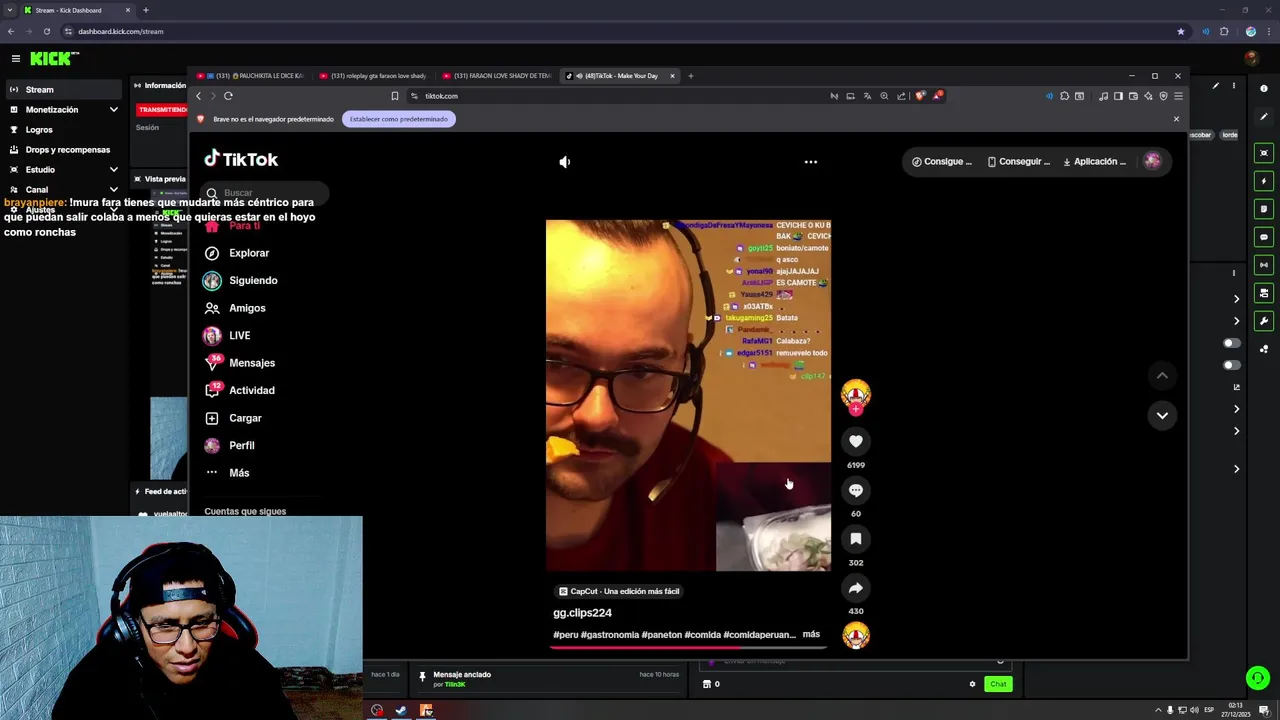
Task: Click 'Aplicación ...' download button on TikTok
Action: coord(1094,162)
